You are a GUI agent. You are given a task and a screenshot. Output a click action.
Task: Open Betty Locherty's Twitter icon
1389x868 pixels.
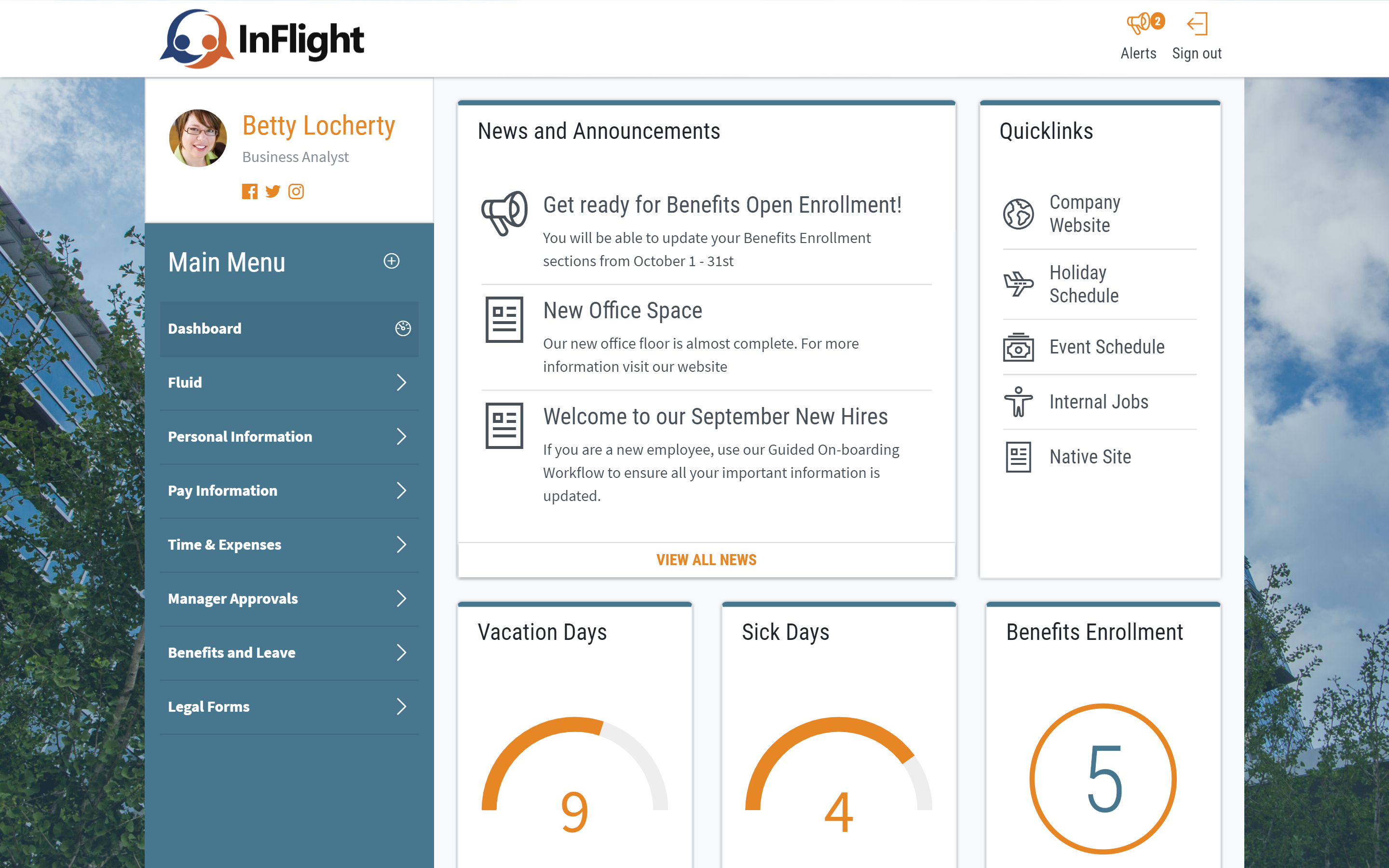(272, 191)
